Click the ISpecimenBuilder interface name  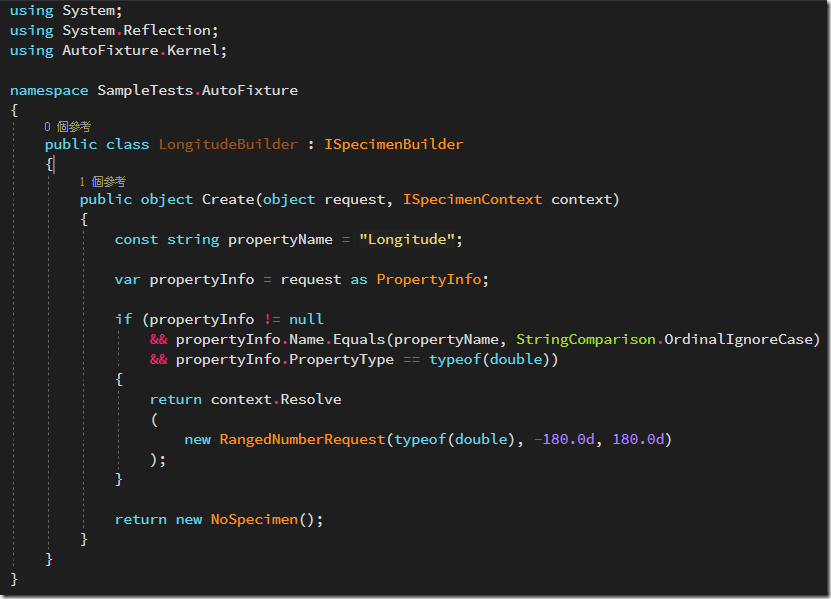[394, 144]
